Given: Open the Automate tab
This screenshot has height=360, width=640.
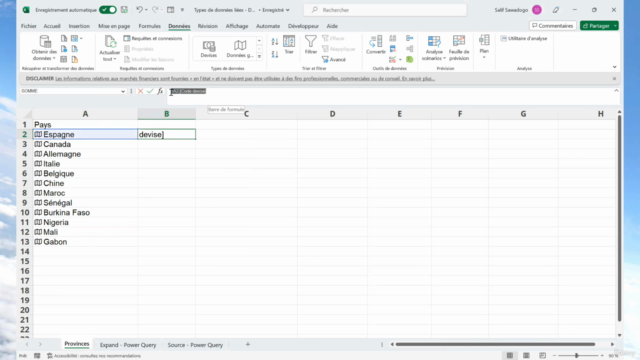Looking at the screenshot, I should (x=268, y=26).
